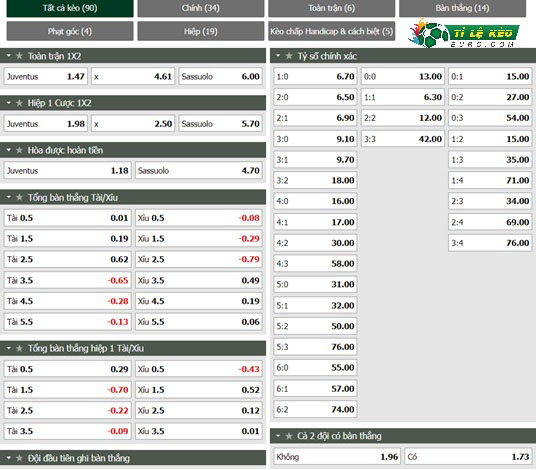This screenshot has width=536, height=470.
Task: Pick Sassuolo 4.70 in Hòa được hoàn tiền
Action: pyautogui.click(x=199, y=170)
